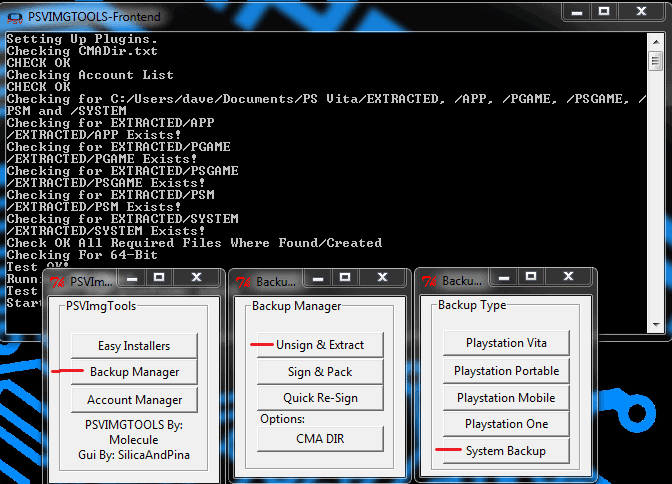
Task: Minimize the PSVIm... tools window
Action: [132, 278]
